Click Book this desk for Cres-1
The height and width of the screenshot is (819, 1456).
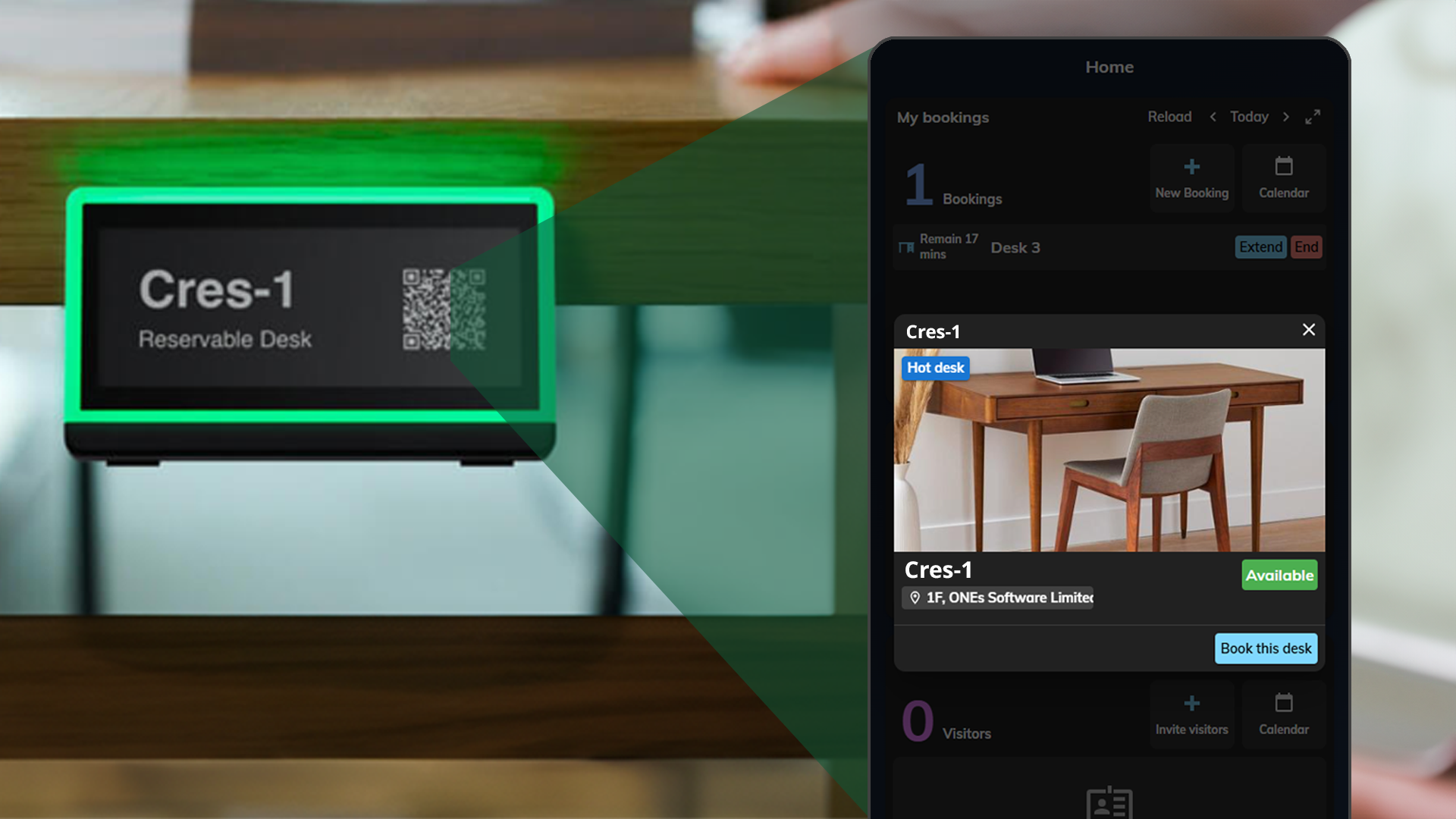(1265, 648)
